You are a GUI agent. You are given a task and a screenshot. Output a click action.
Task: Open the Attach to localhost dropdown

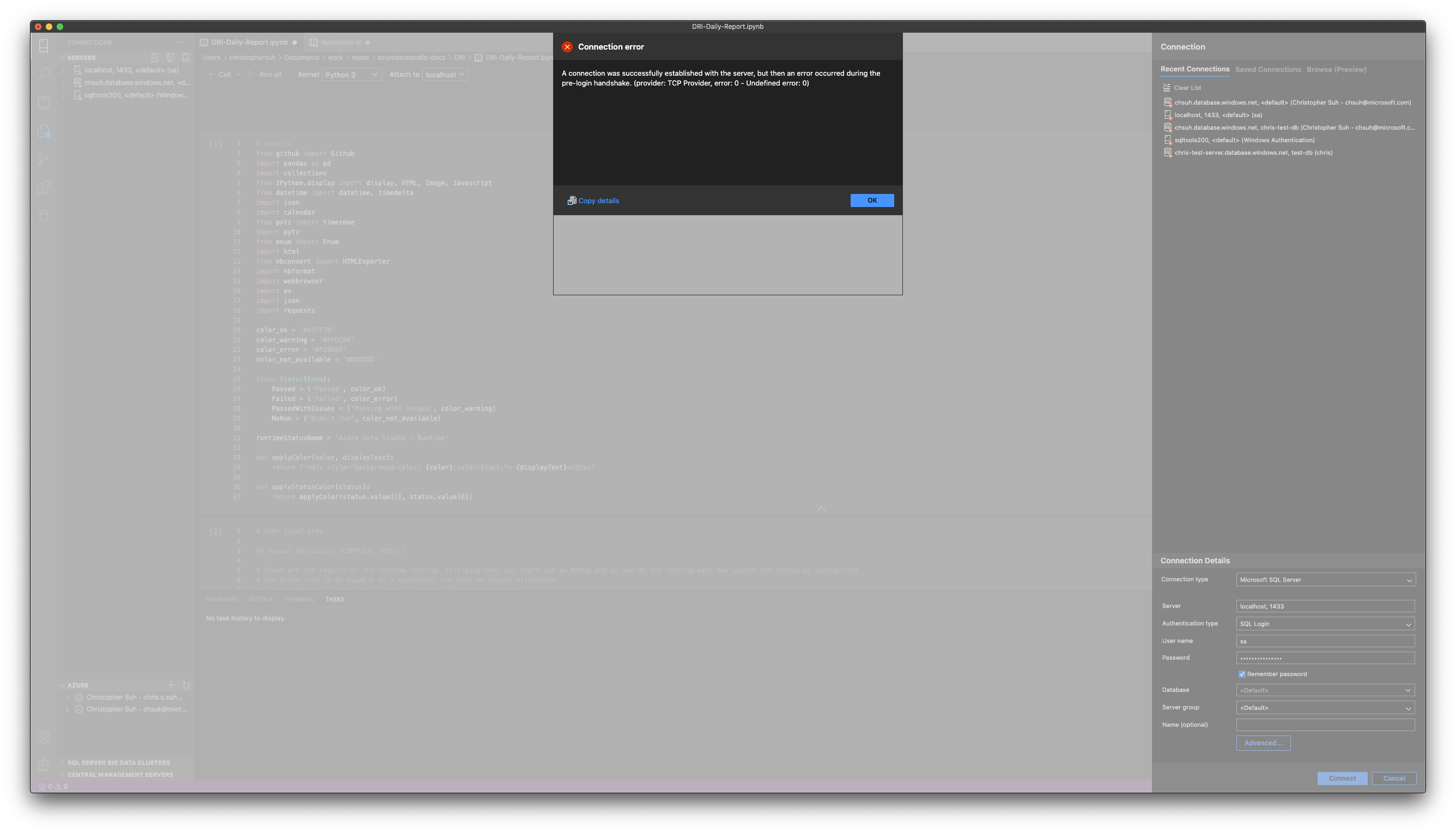click(x=445, y=75)
